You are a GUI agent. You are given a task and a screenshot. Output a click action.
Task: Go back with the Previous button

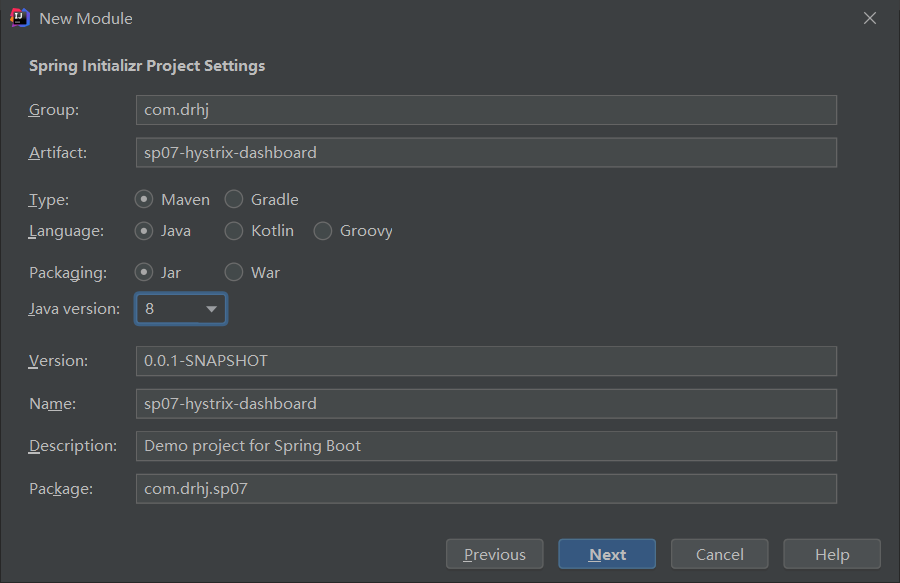click(x=495, y=554)
